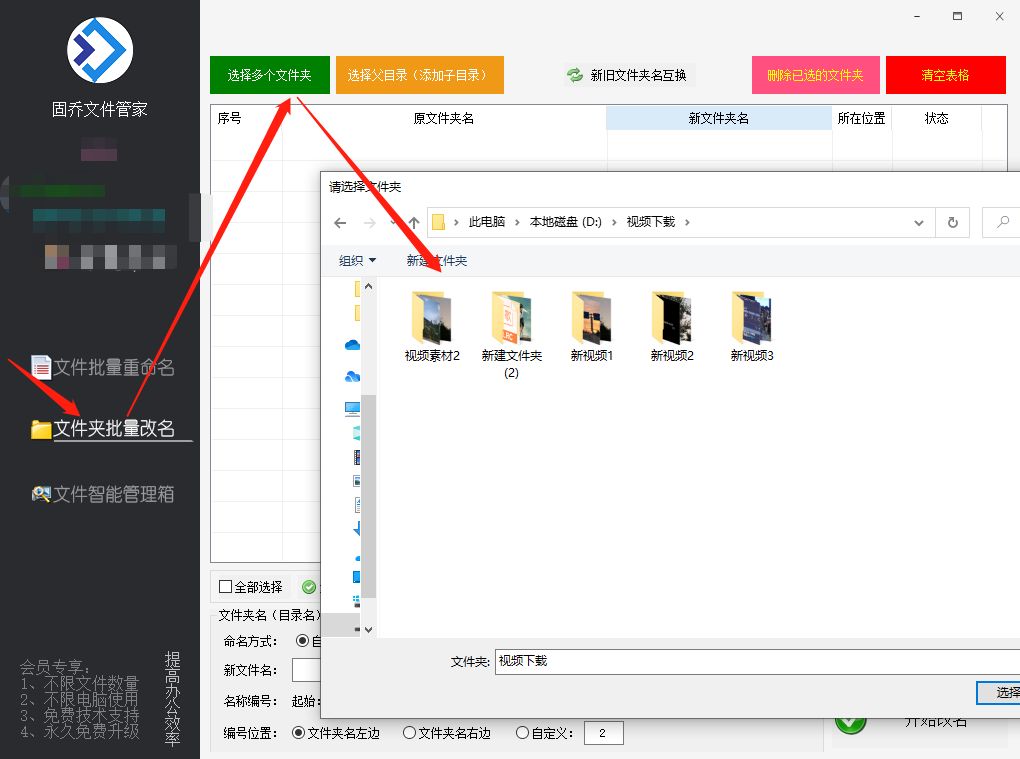Select the 新建文件夹 (2) folder
Screen dimensions: 1020x759
click(x=511, y=336)
